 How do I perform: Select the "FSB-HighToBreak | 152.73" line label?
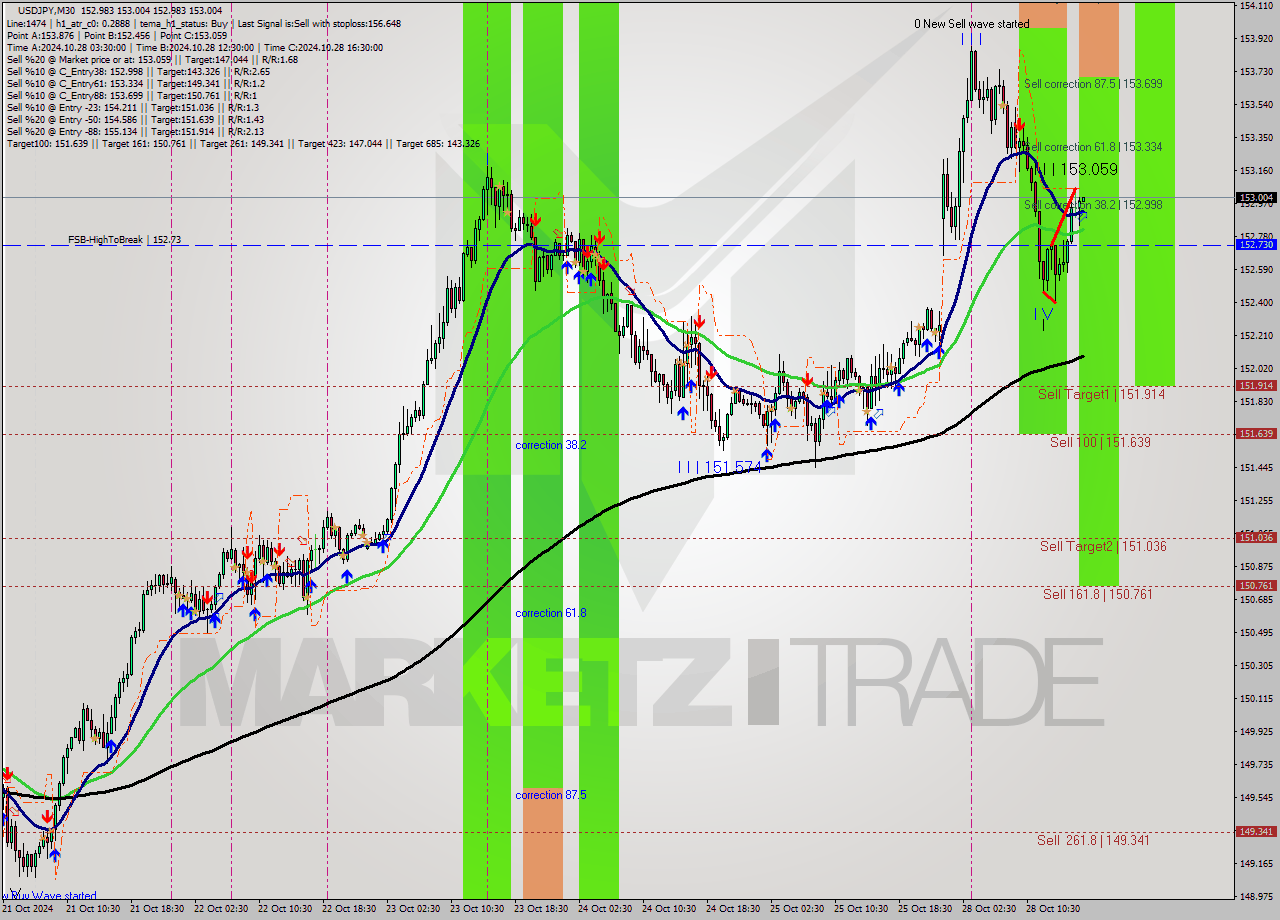(125, 240)
